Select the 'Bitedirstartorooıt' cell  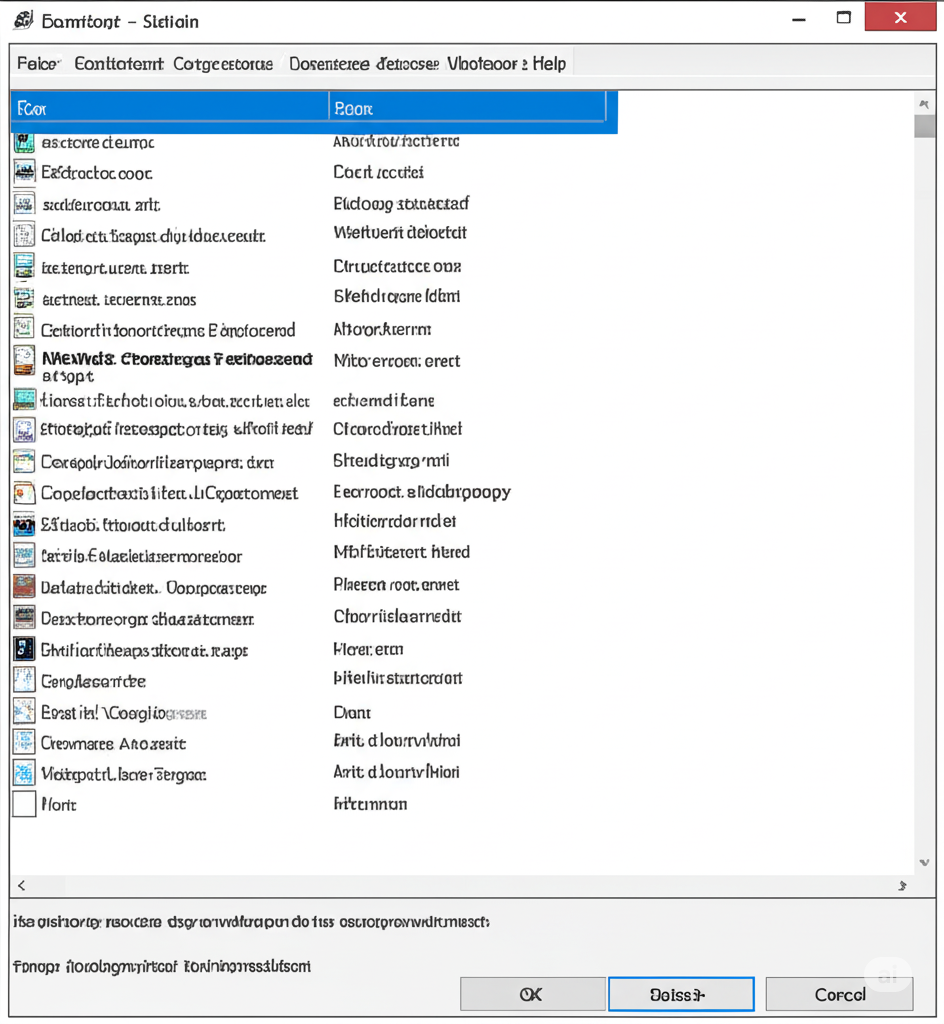click(x=398, y=678)
